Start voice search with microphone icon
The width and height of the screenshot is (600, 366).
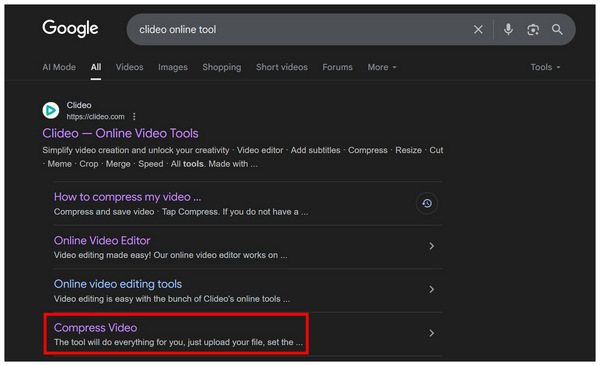(508, 29)
